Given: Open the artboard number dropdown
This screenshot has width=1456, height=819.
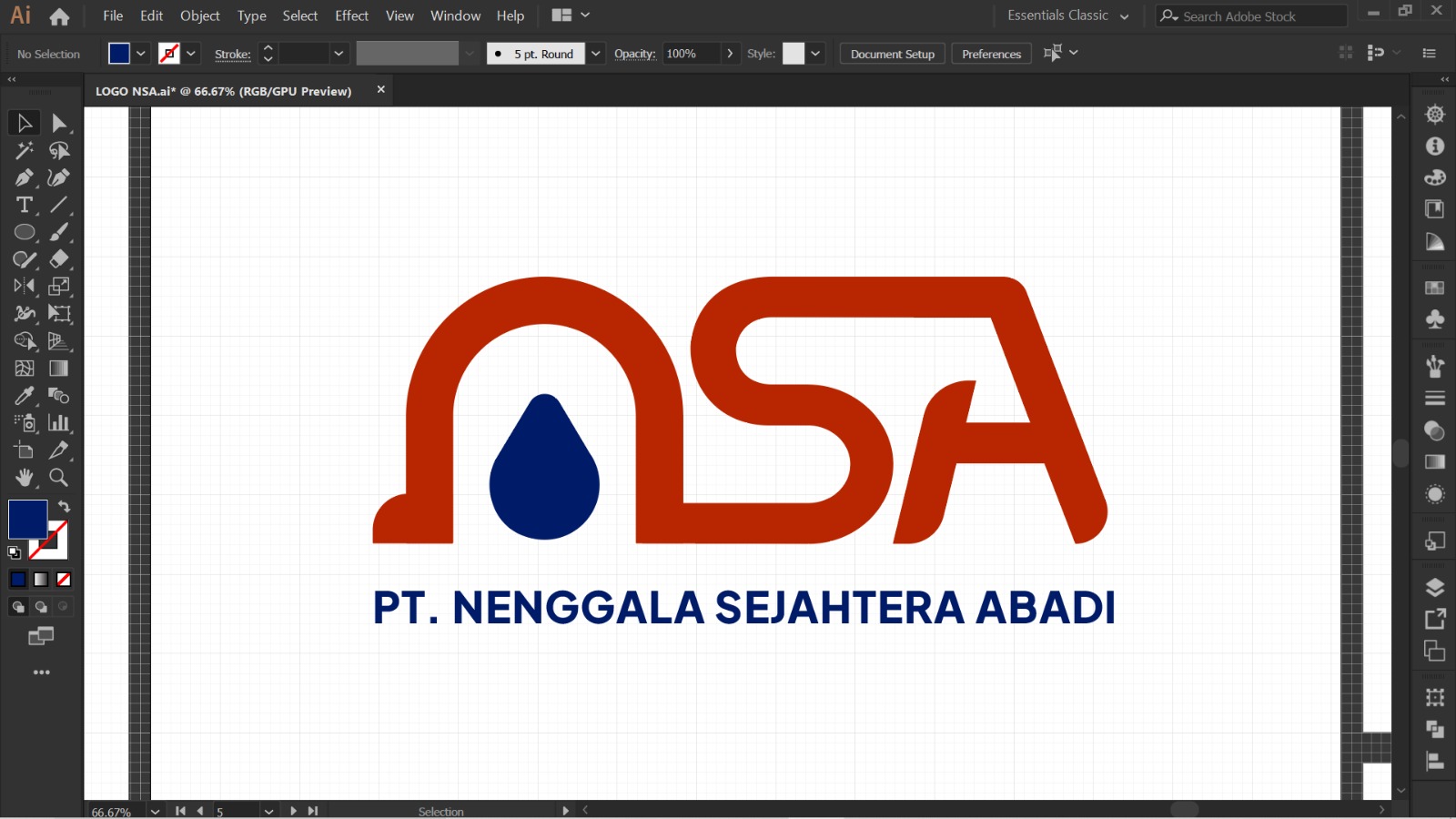Looking at the screenshot, I should (268, 811).
